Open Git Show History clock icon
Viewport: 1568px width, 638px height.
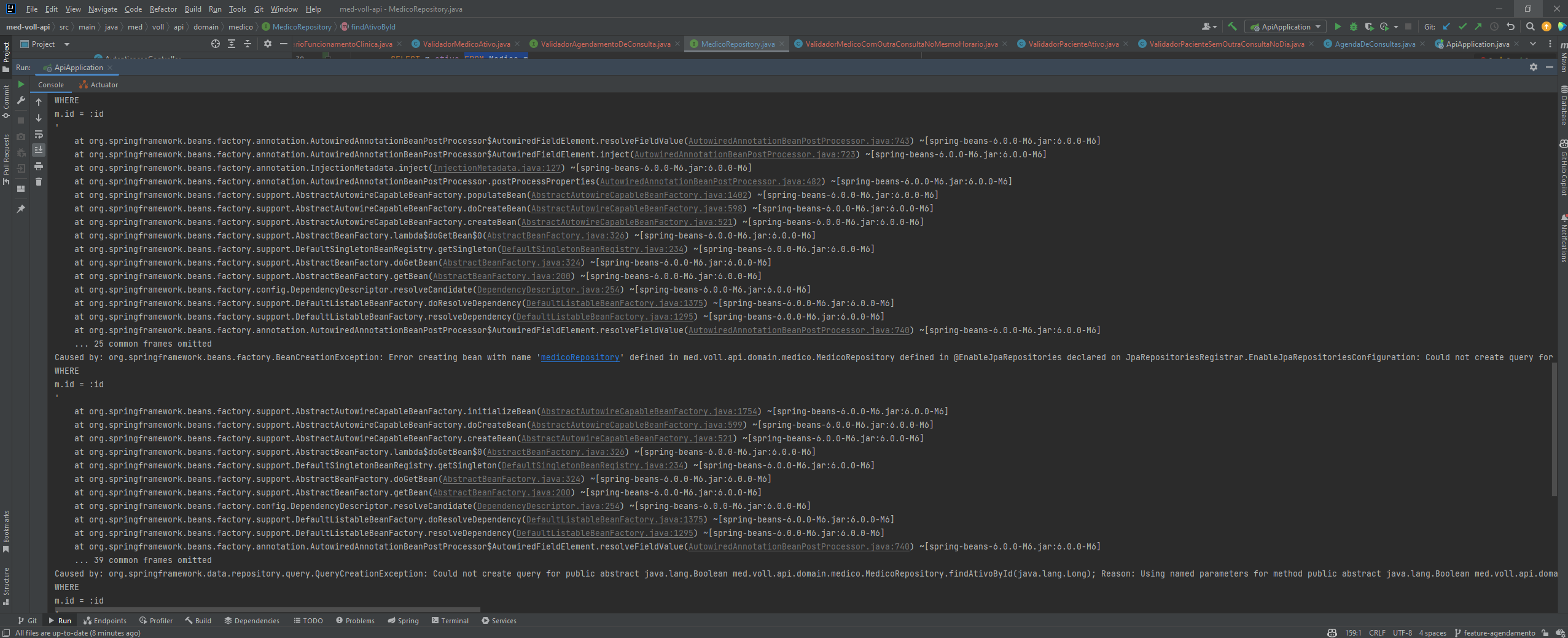(1494, 26)
